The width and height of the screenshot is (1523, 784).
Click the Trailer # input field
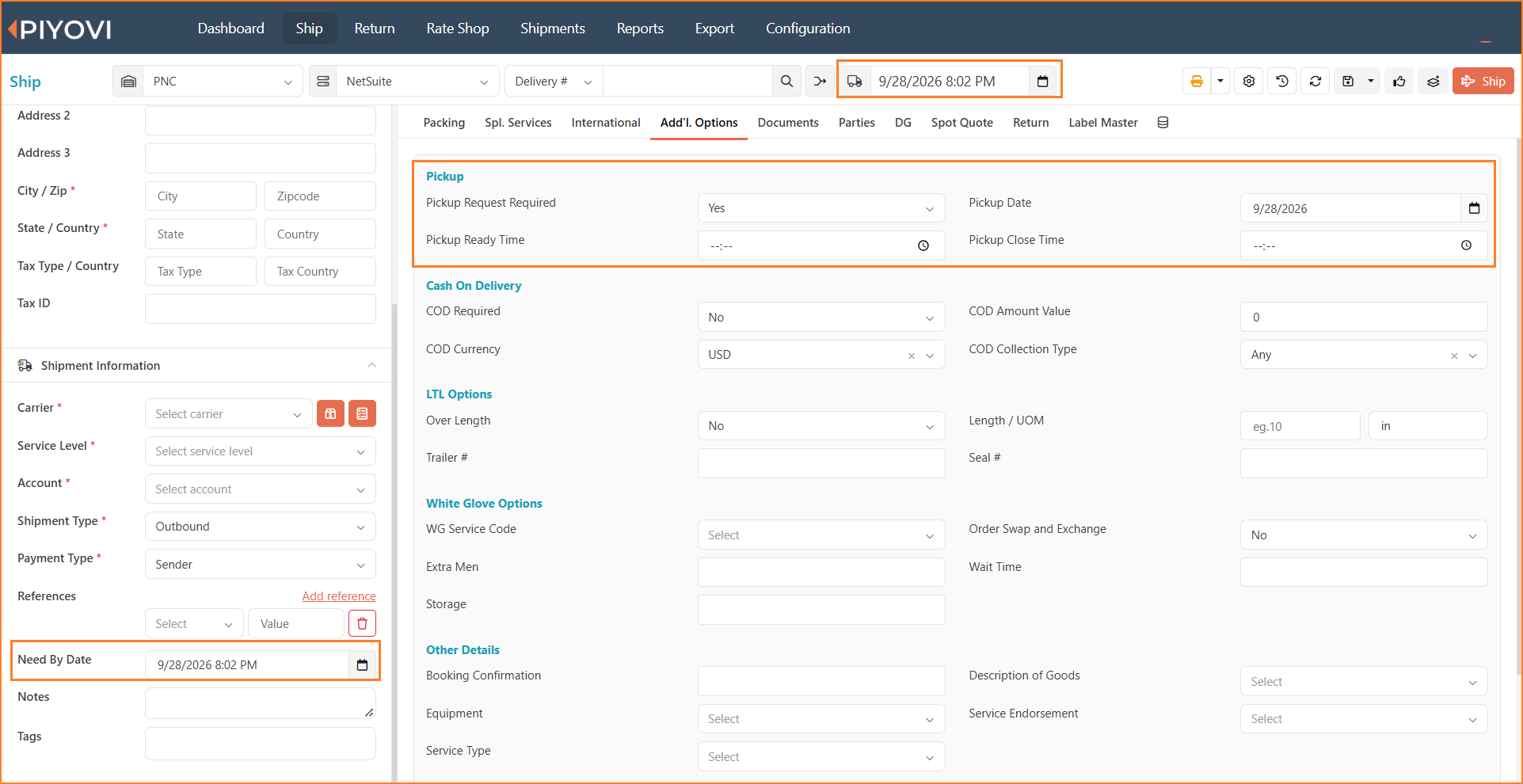(x=821, y=463)
